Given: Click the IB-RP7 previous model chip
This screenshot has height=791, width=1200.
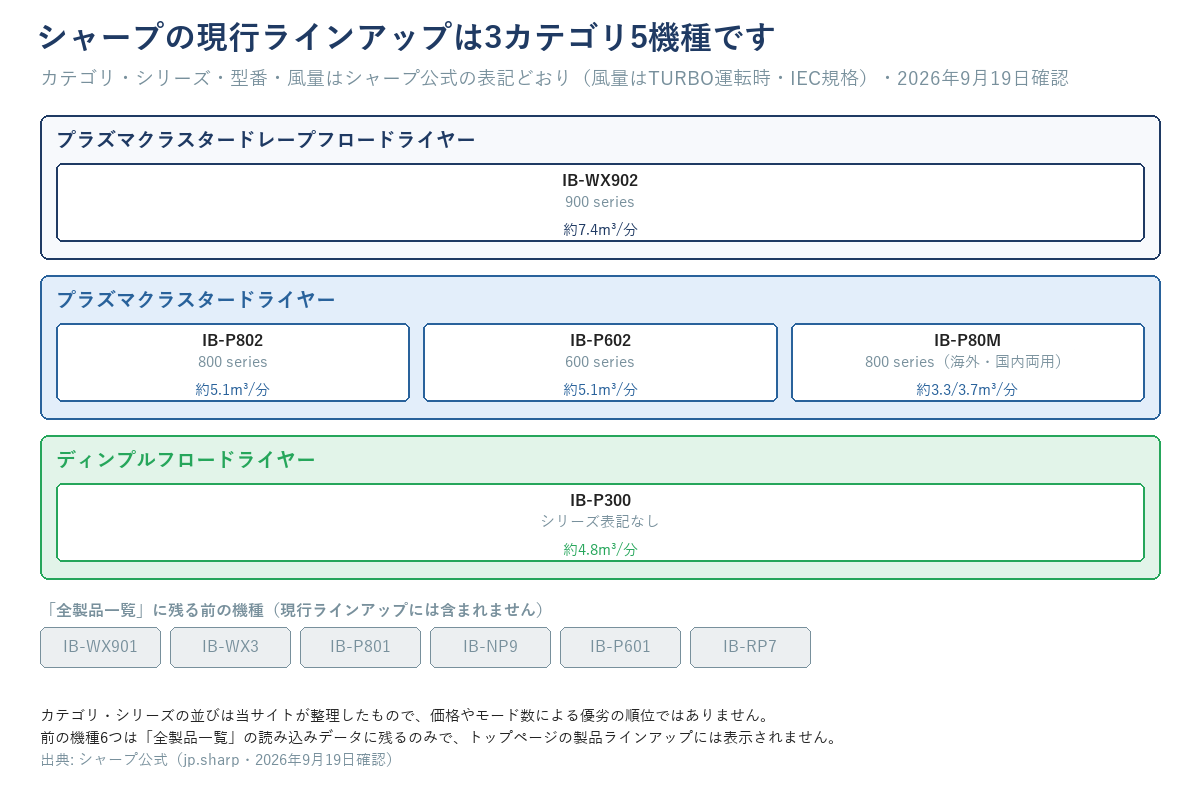Looking at the screenshot, I should [750, 647].
